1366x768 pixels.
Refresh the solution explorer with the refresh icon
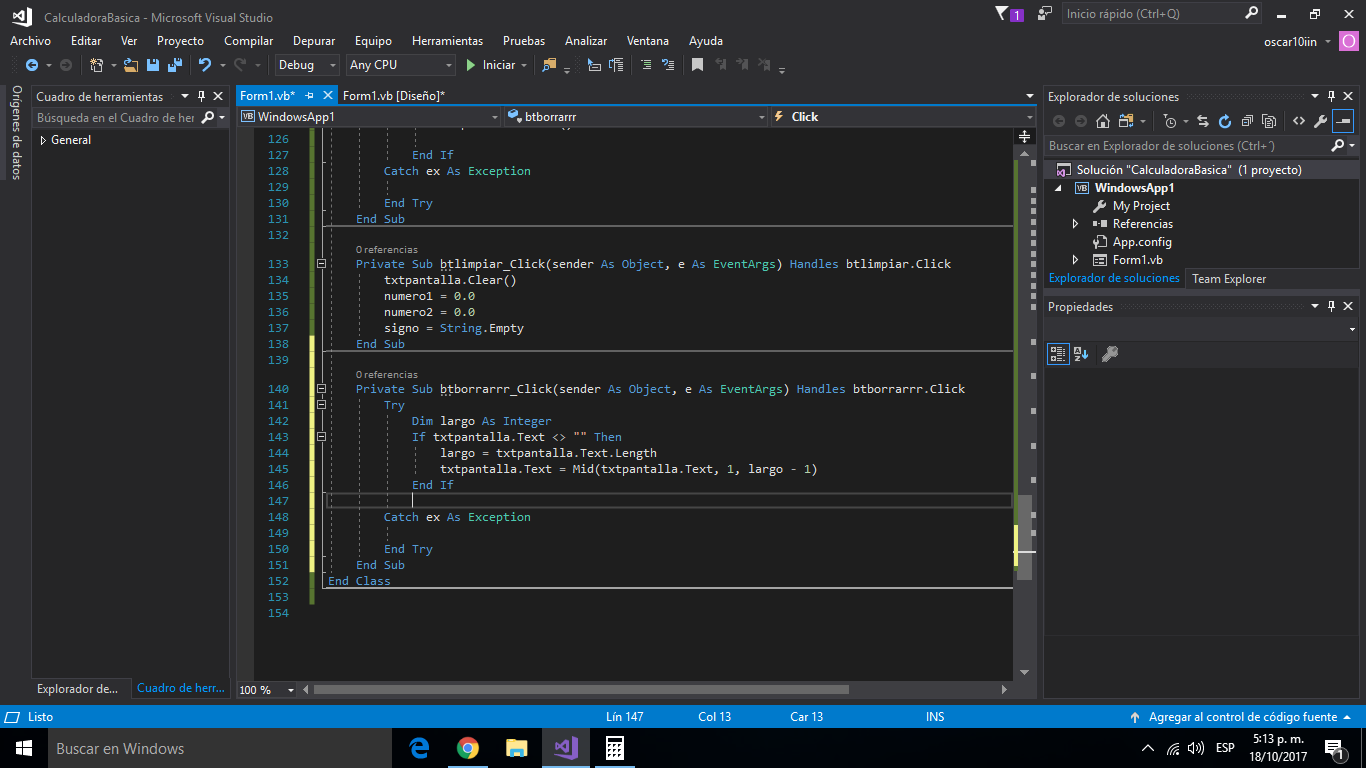(1224, 121)
